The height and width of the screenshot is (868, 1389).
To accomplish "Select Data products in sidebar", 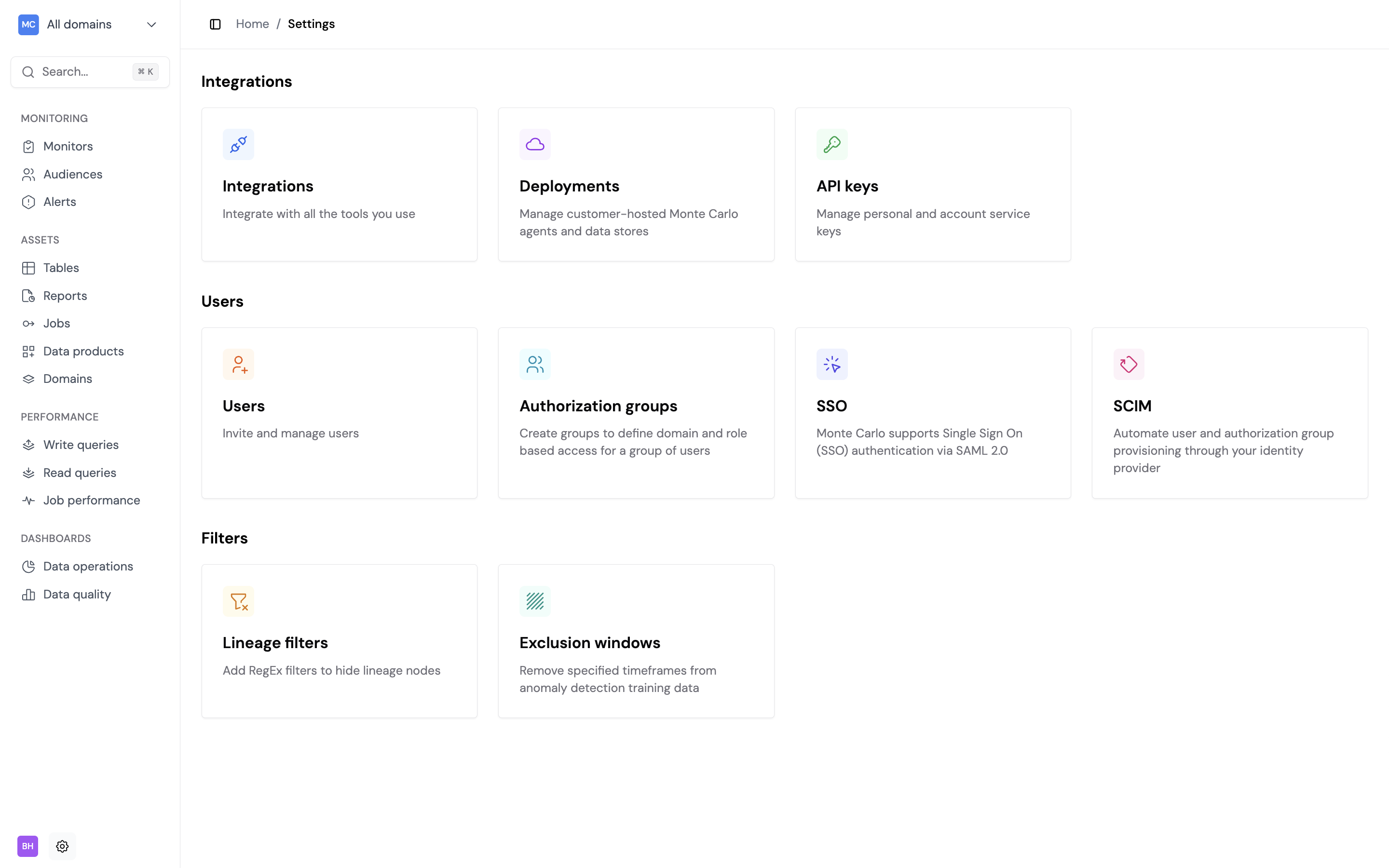I will point(83,352).
